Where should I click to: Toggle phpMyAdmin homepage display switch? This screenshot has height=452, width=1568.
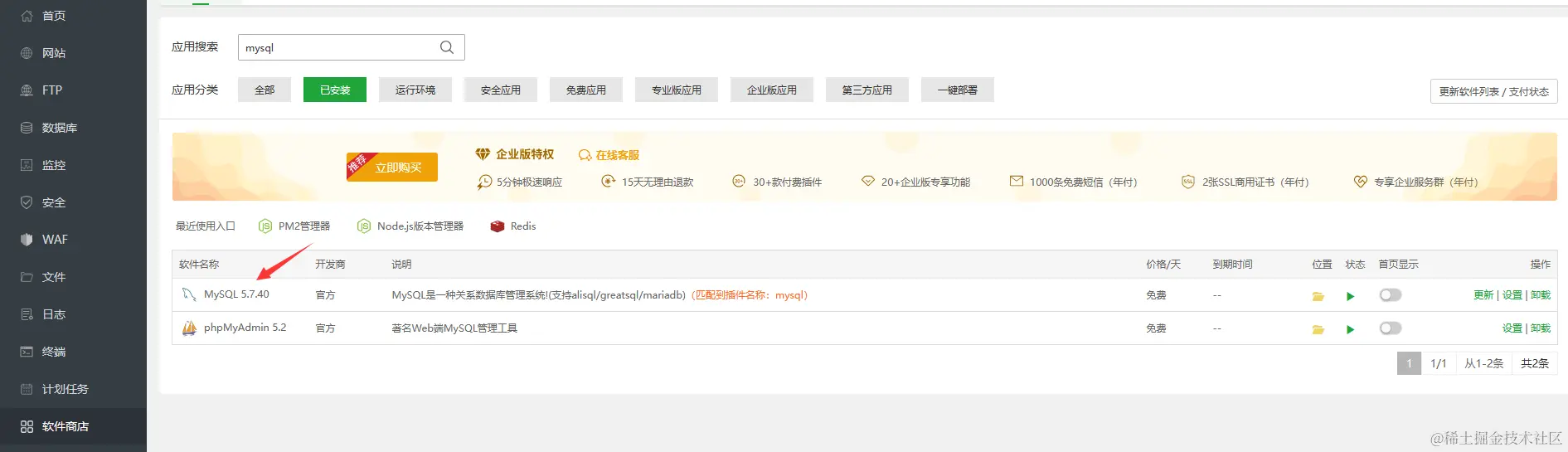click(x=1391, y=328)
